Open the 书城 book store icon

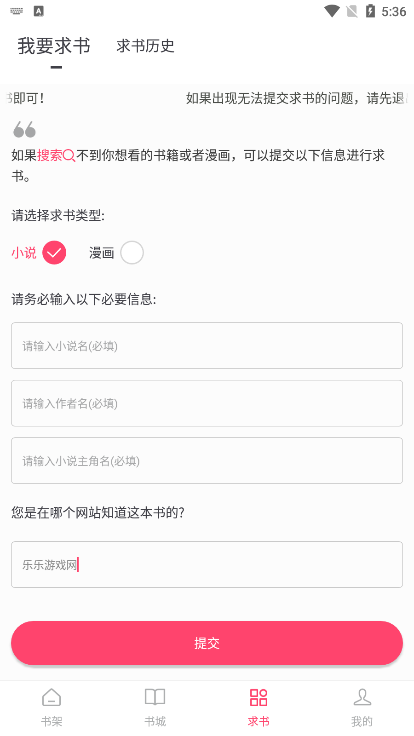pos(155,698)
